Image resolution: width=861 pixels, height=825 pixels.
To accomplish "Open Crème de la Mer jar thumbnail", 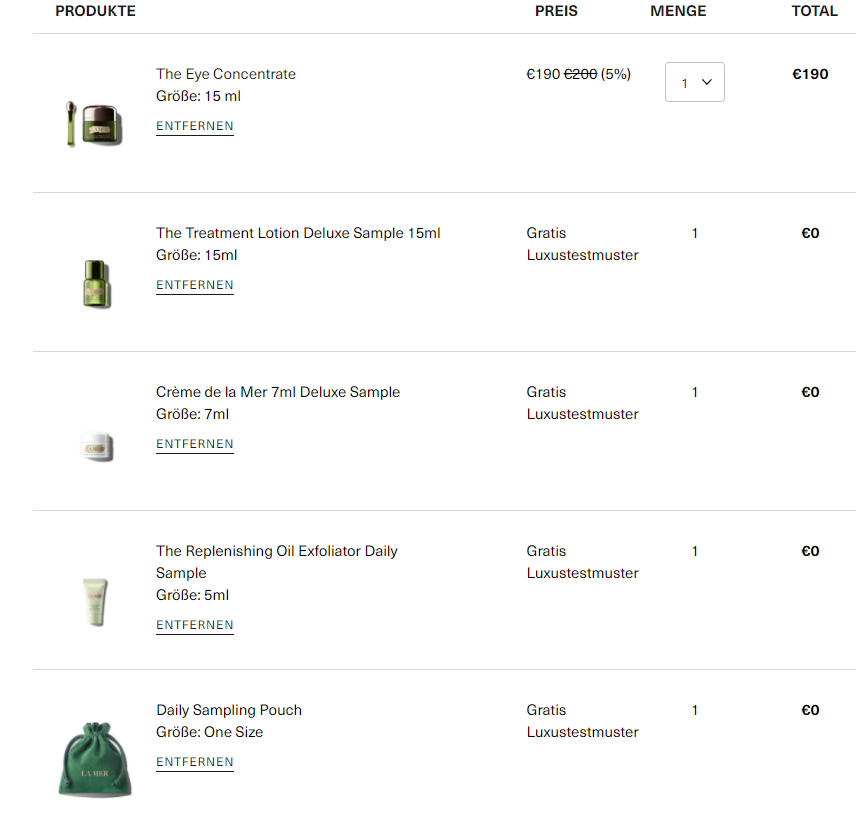I will pyautogui.click(x=97, y=446).
